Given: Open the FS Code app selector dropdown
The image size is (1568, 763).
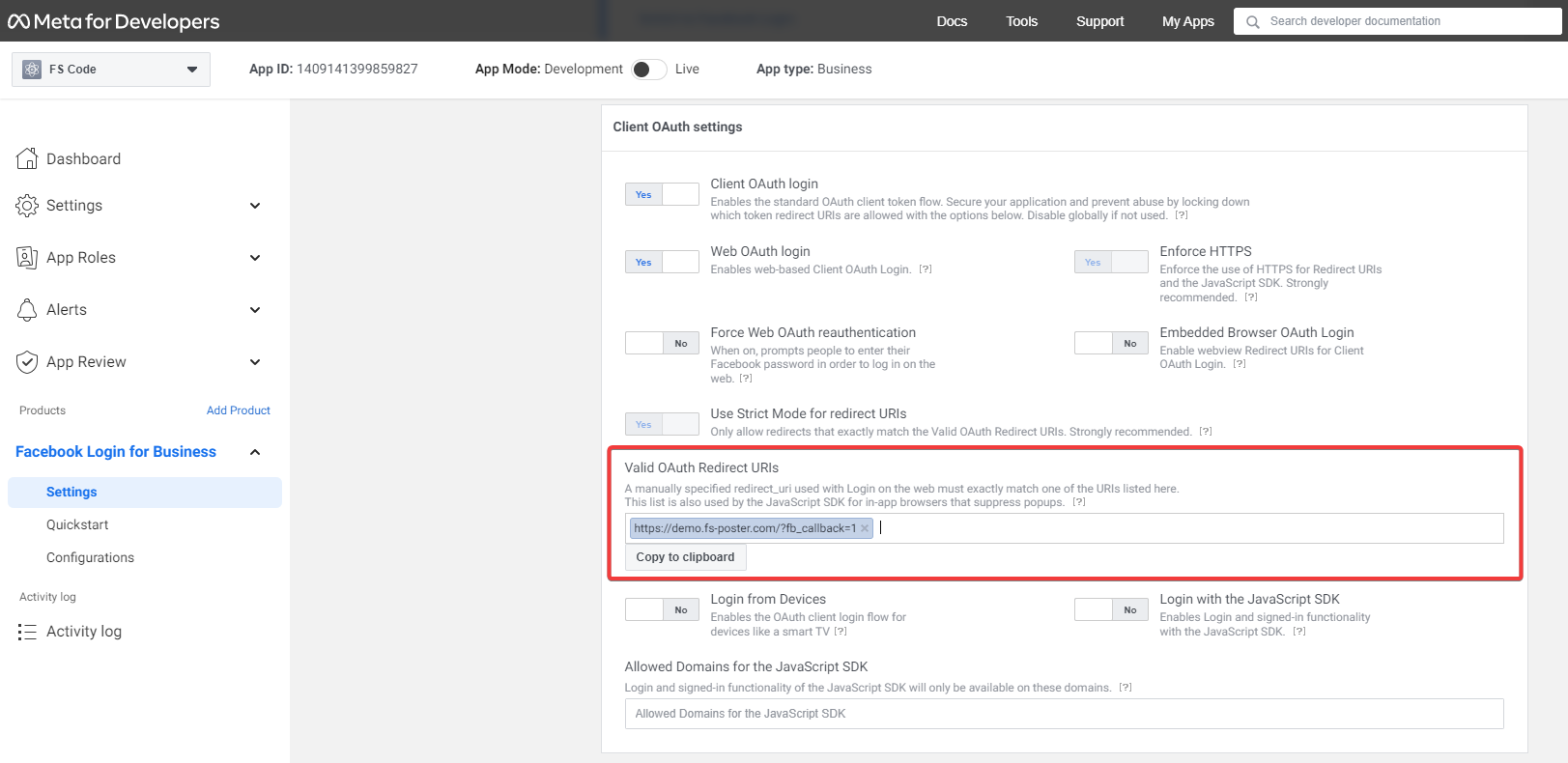Looking at the screenshot, I should tap(111, 70).
